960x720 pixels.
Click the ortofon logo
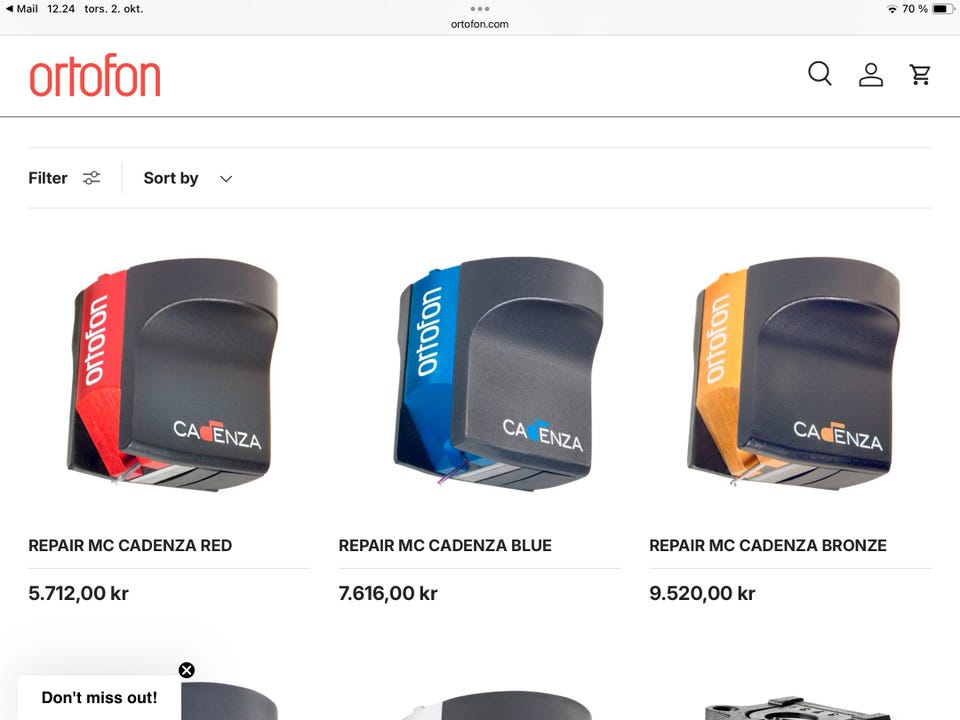click(95, 75)
